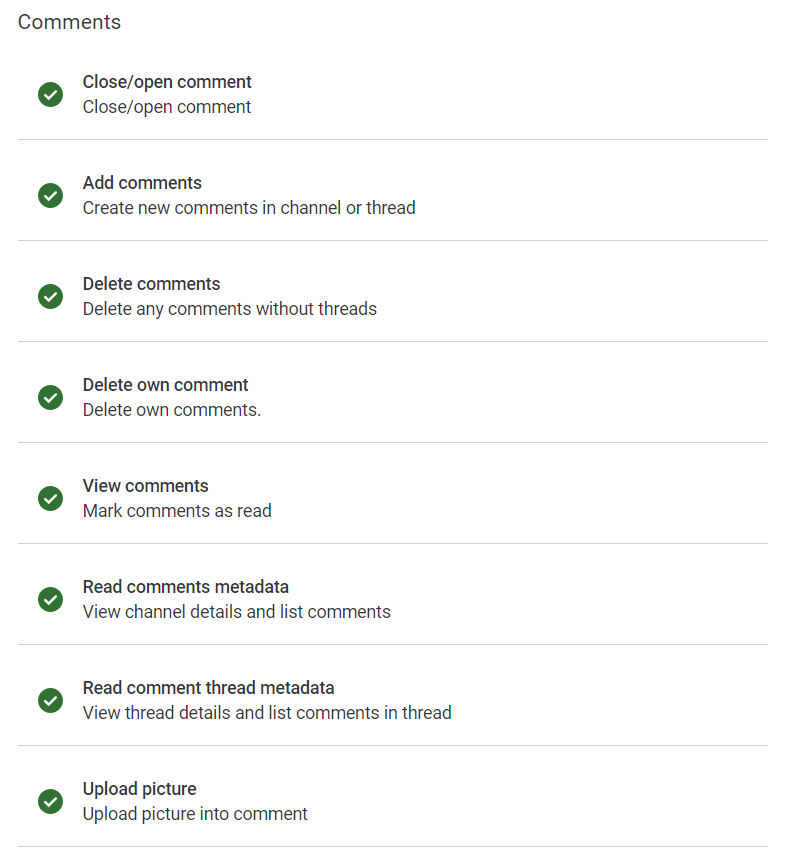
Task: Open the View comments permission details
Action: [x=145, y=486]
